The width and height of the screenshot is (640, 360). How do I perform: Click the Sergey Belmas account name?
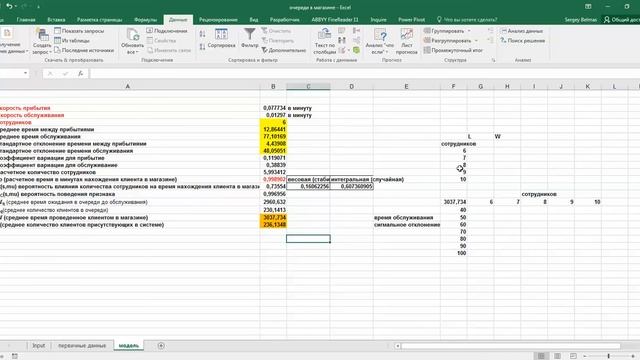(x=580, y=20)
